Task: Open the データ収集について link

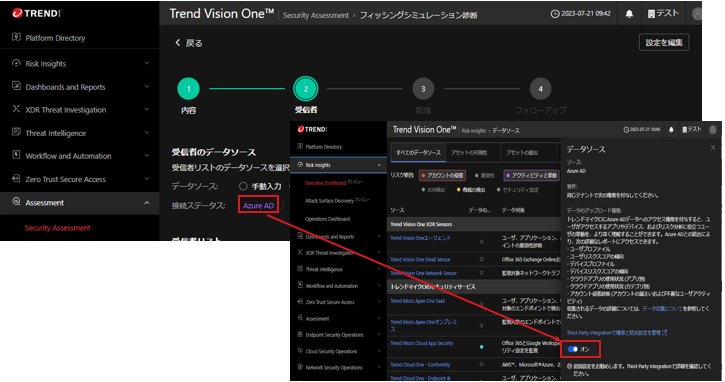Action: [x=662, y=308]
